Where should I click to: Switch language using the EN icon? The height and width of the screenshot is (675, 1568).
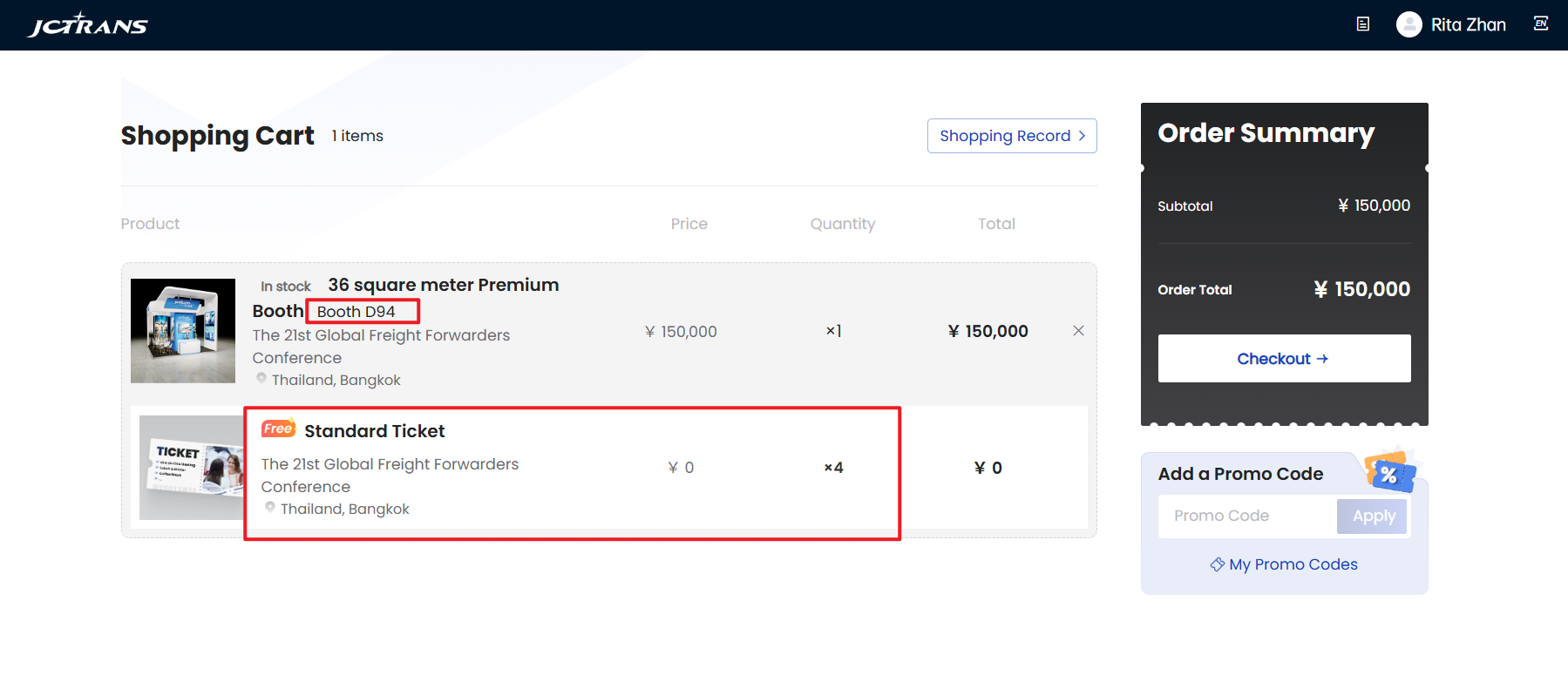(x=1541, y=24)
